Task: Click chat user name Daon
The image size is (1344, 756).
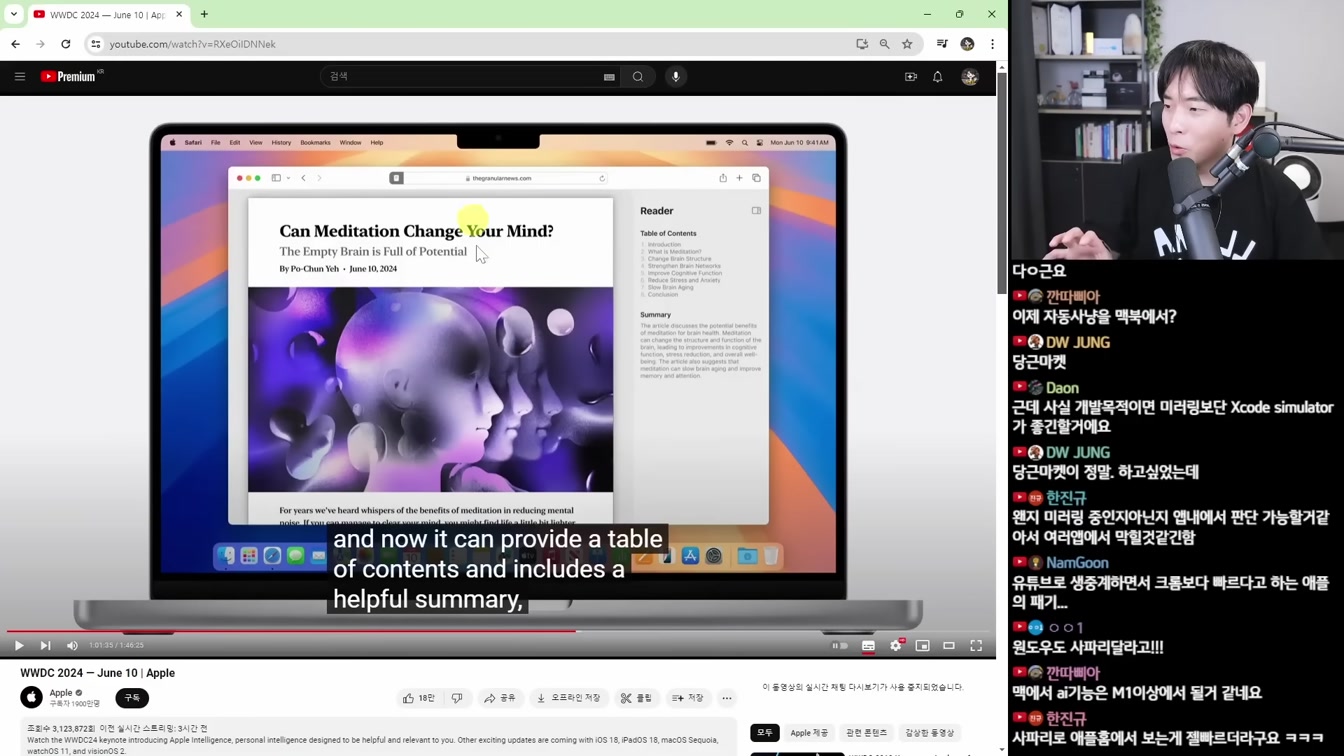Action: point(1062,388)
